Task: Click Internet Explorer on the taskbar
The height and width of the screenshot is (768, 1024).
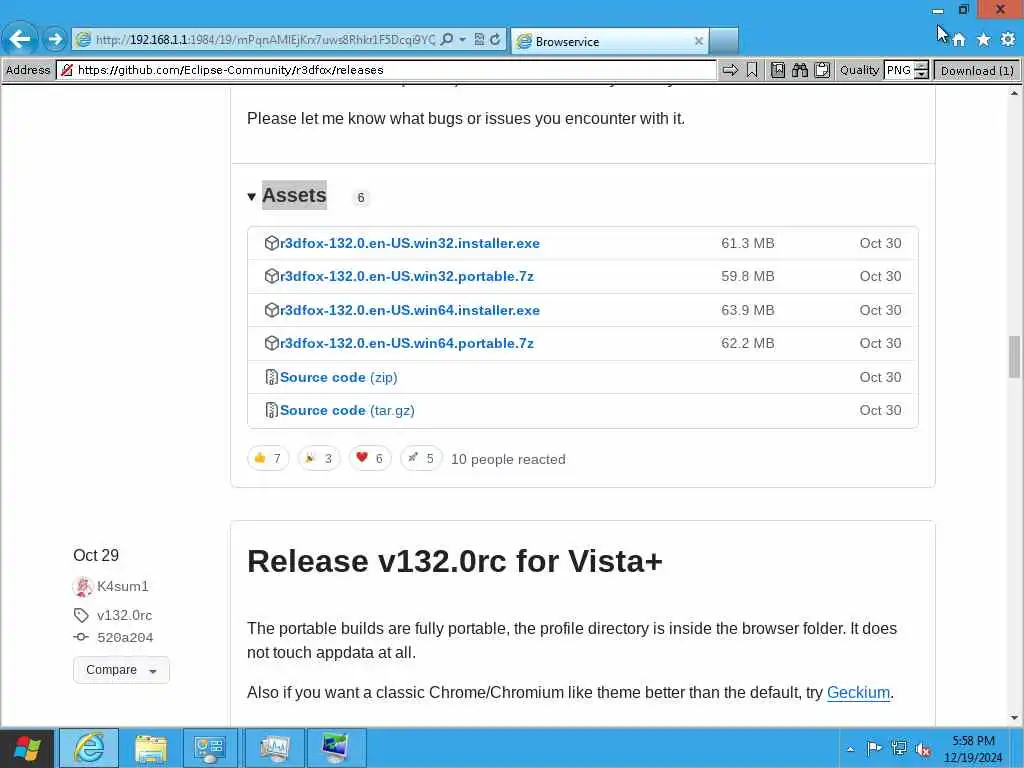Action: coord(89,748)
